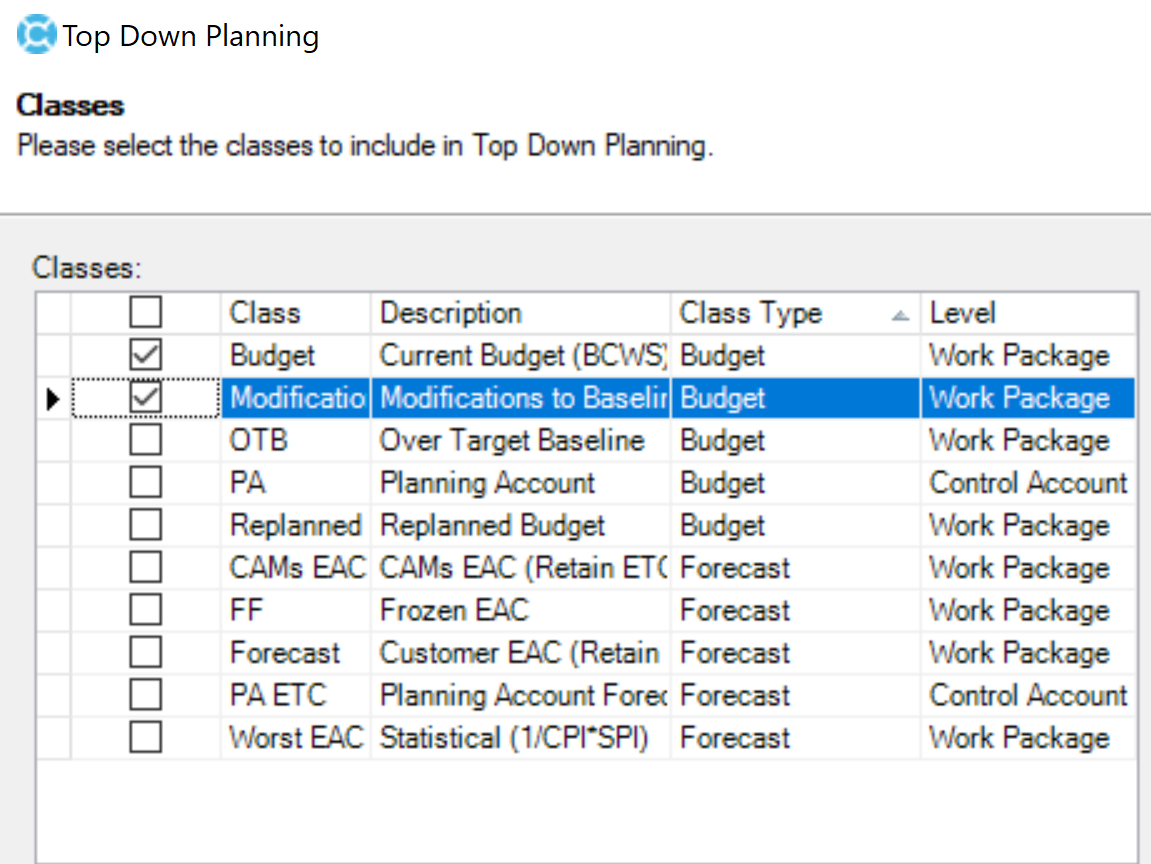Toggle the select-all checkbox in header
Screen dimensions: 1151x864
pyautogui.click(x=145, y=312)
